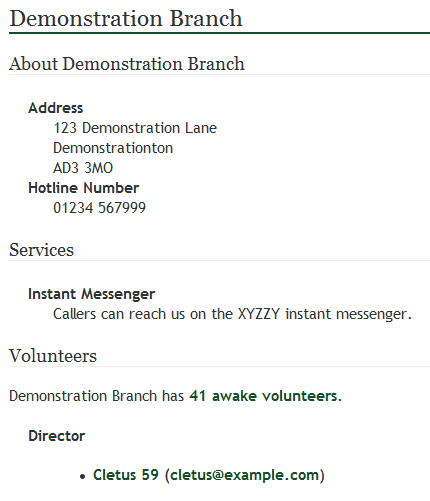Click the Services section heading
Image resolution: width=430 pixels, height=501 pixels.
41,250
